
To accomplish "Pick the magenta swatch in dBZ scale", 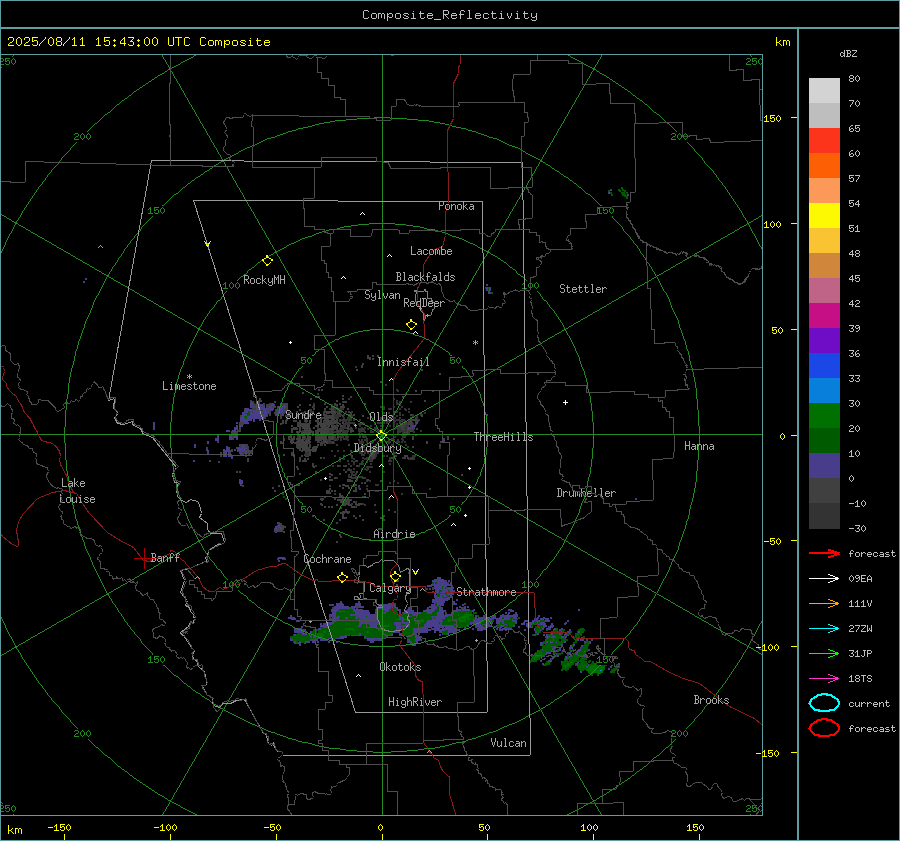I will click(824, 315).
